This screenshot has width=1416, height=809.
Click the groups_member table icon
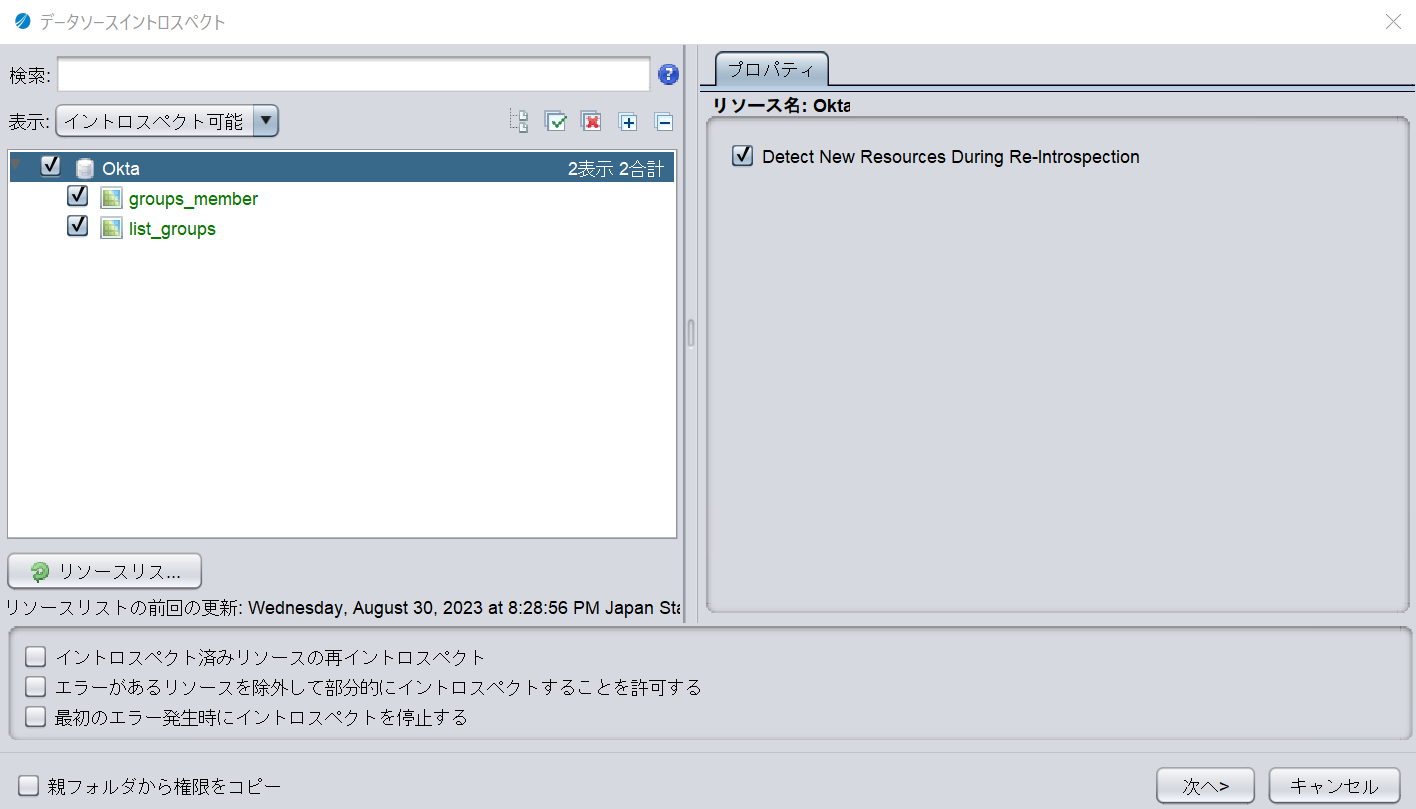pos(111,199)
